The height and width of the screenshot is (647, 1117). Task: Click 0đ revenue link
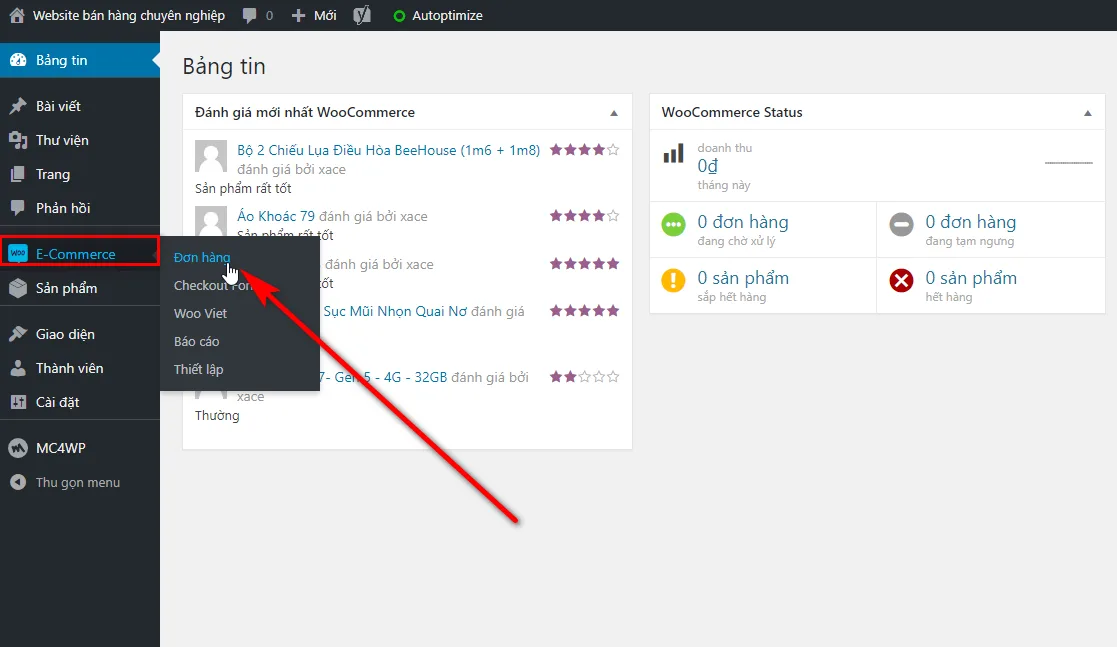click(707, 166)
